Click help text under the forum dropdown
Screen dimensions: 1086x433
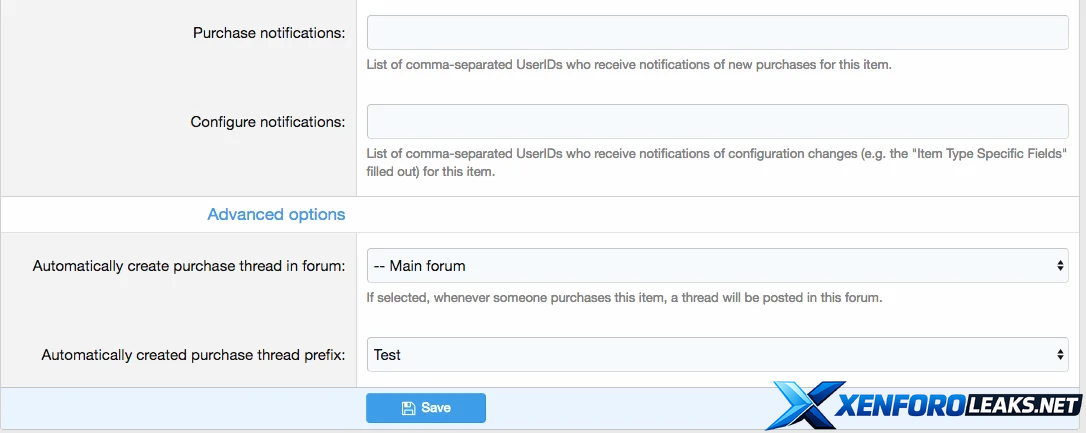[x=624, y=297]
